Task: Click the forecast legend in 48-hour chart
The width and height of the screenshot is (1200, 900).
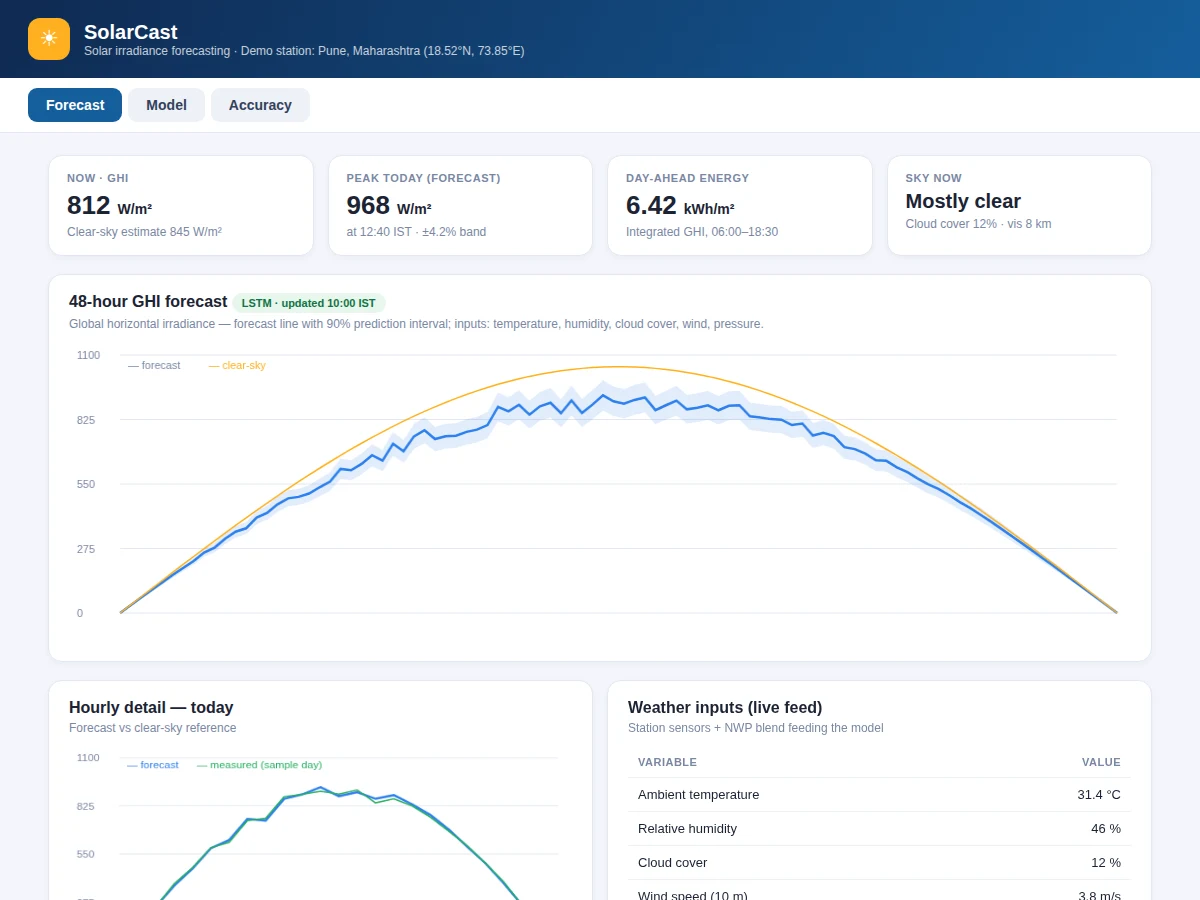Action: point(154,366)
